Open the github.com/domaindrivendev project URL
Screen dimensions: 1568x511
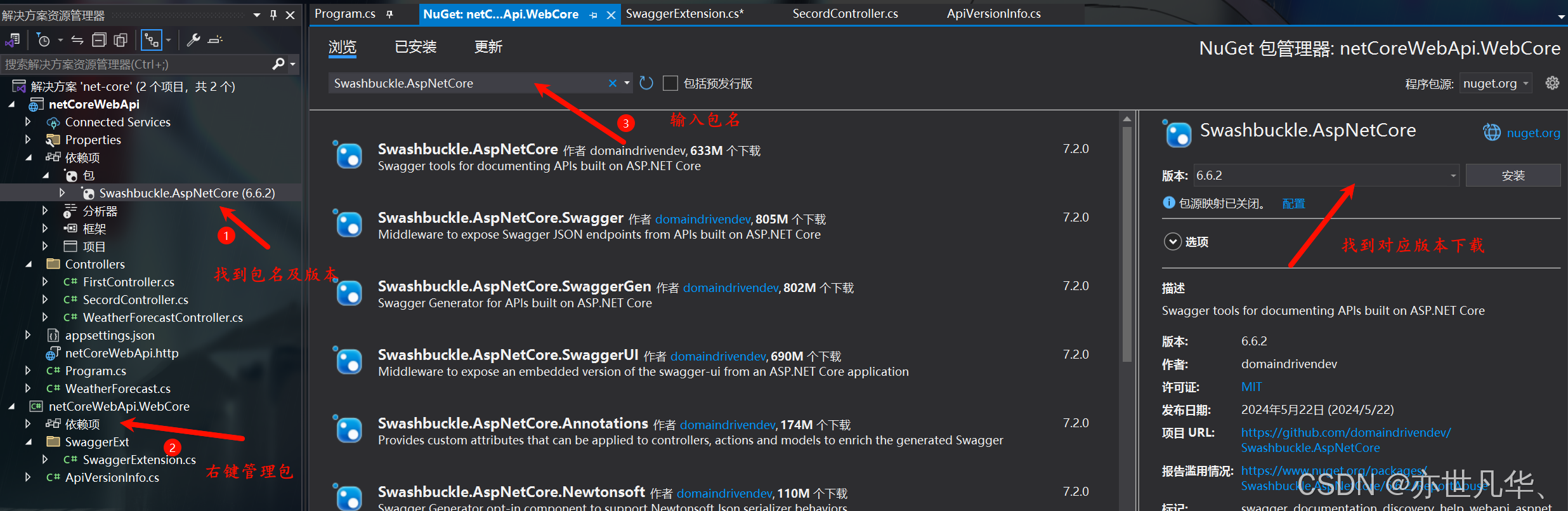1346,440
